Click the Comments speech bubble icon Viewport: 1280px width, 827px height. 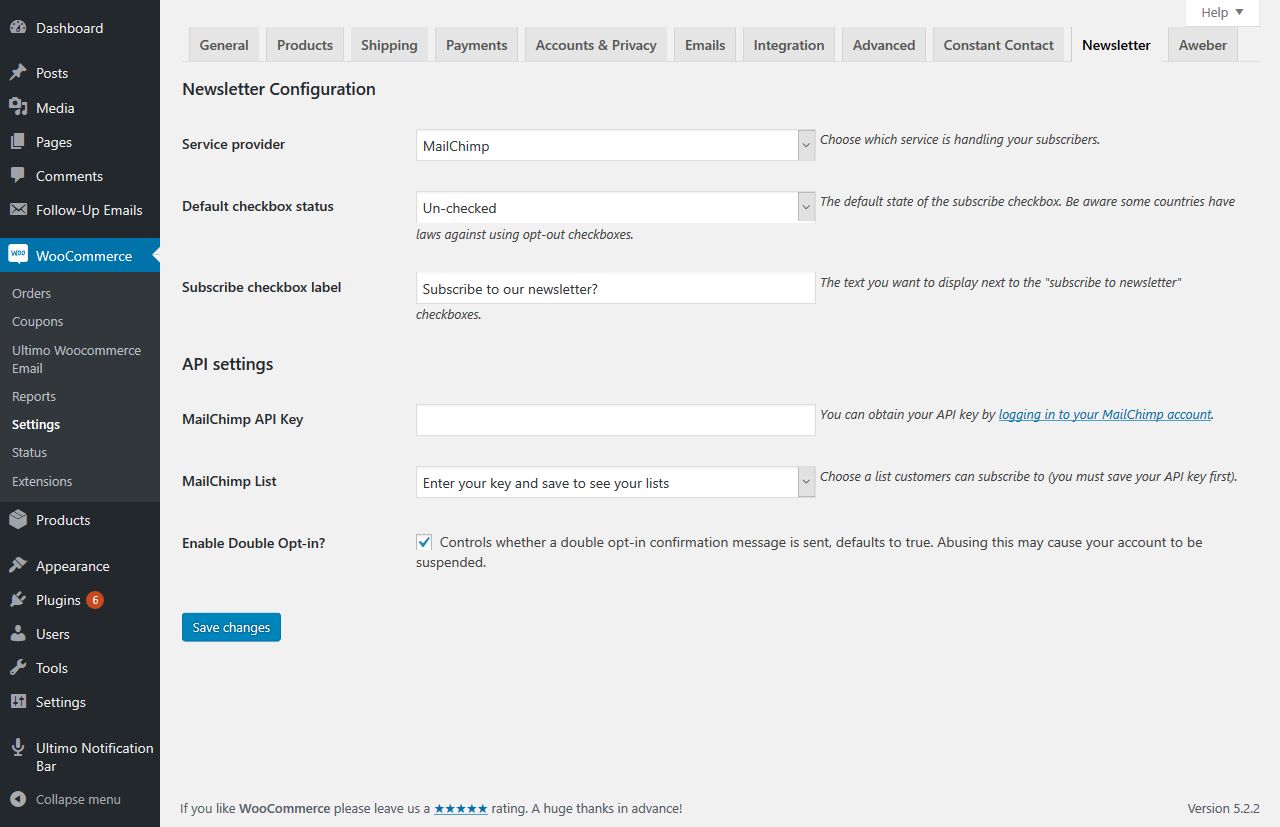pyautogui.click(x=18, y=175)
